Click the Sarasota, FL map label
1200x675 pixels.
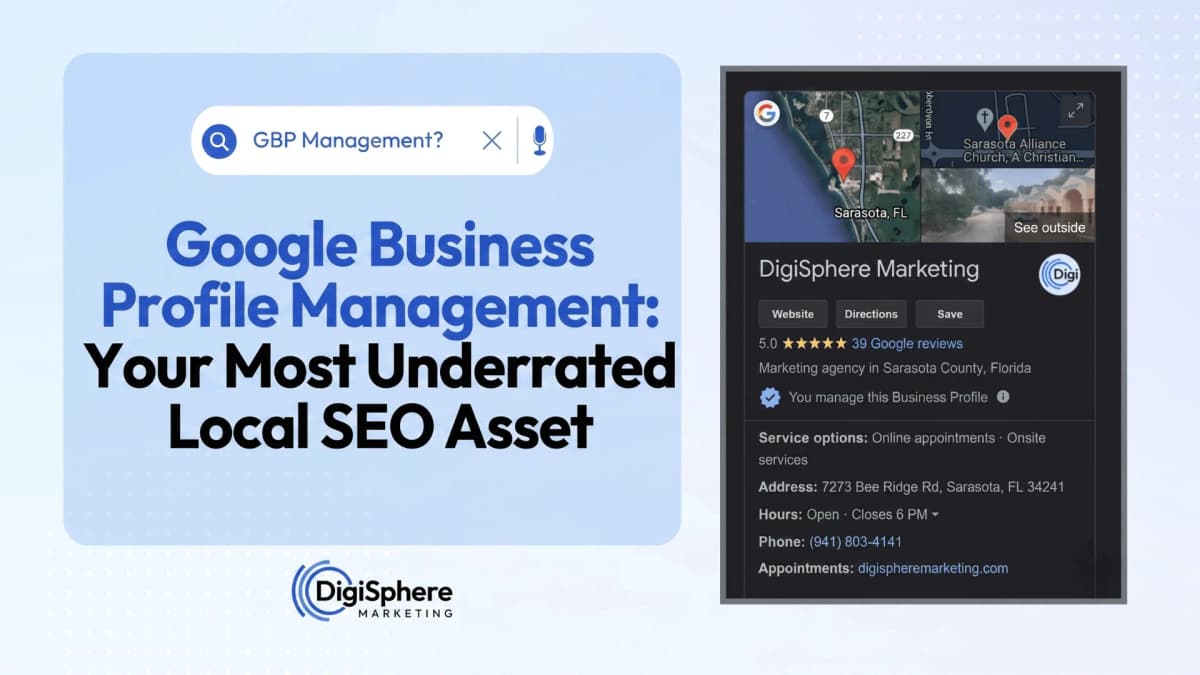(x=872, y=212)
